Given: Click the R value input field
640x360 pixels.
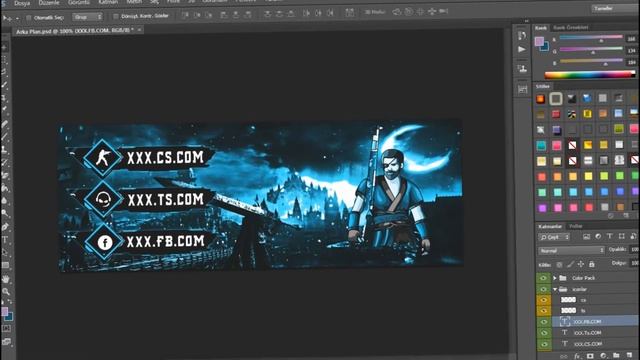Looking at the screenshot, I should [x=632, y=39].
